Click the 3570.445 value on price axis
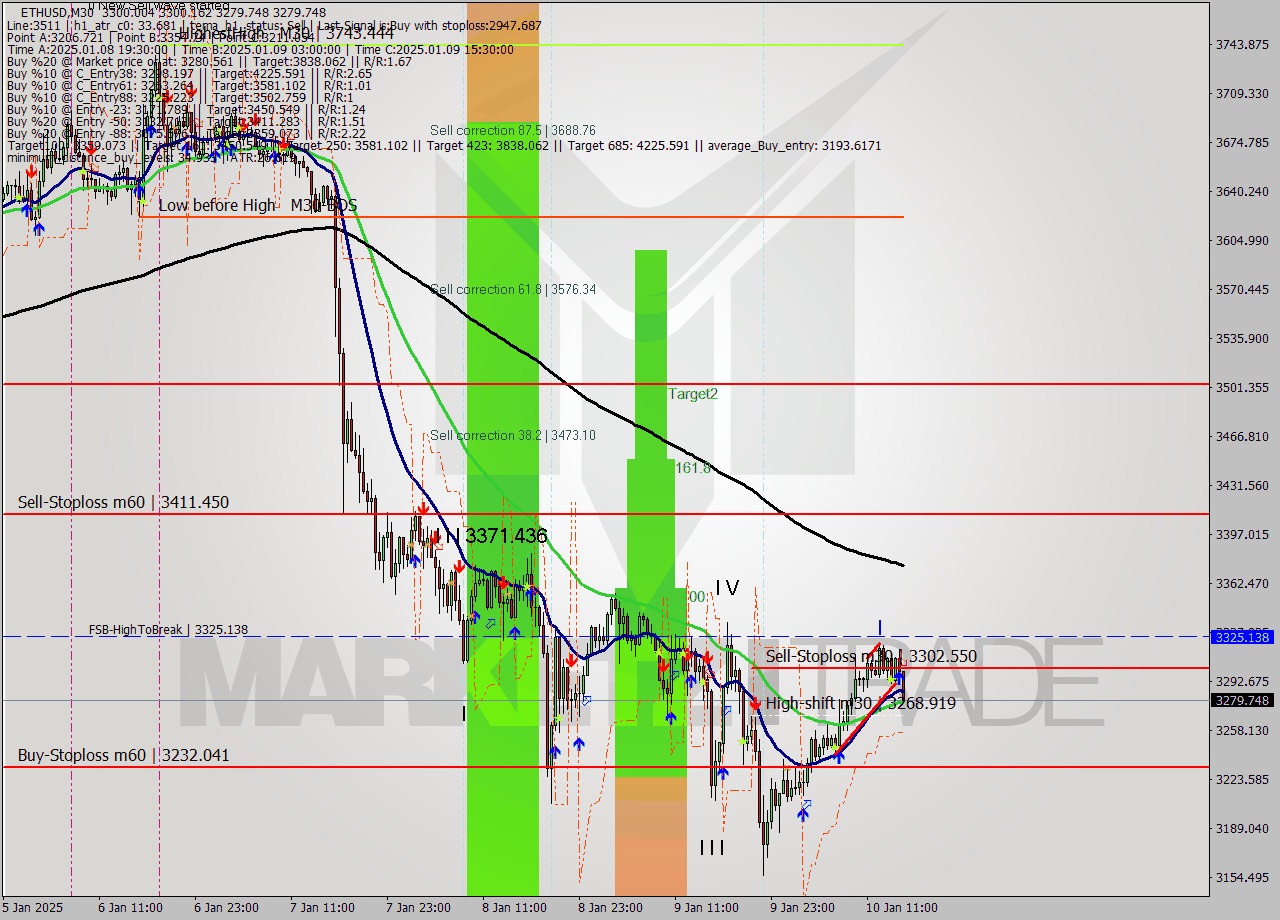Viewport: 1280px width, 920px height. coord(1242,289)
